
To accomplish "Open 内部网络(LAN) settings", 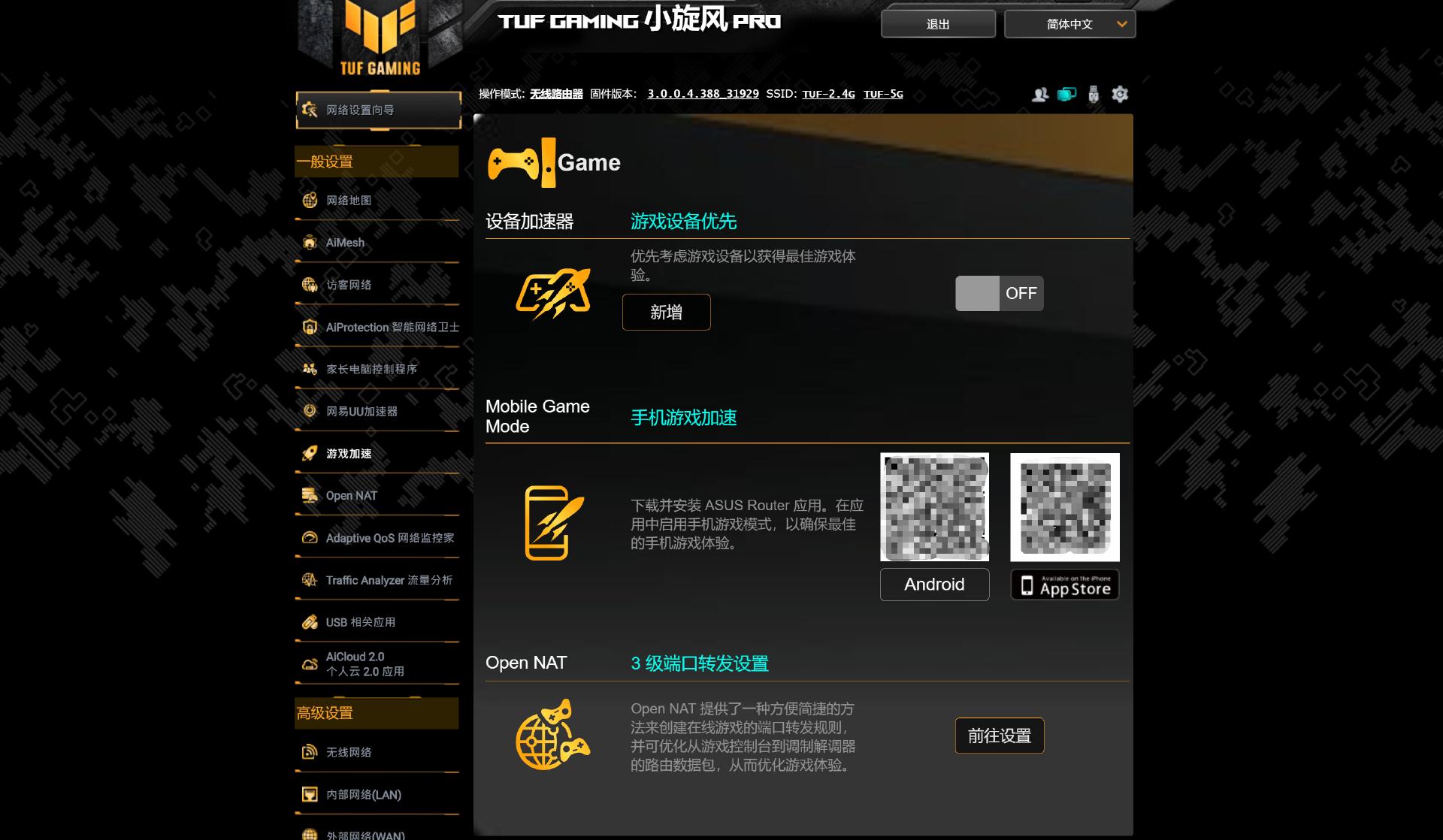I will (363, 793).
